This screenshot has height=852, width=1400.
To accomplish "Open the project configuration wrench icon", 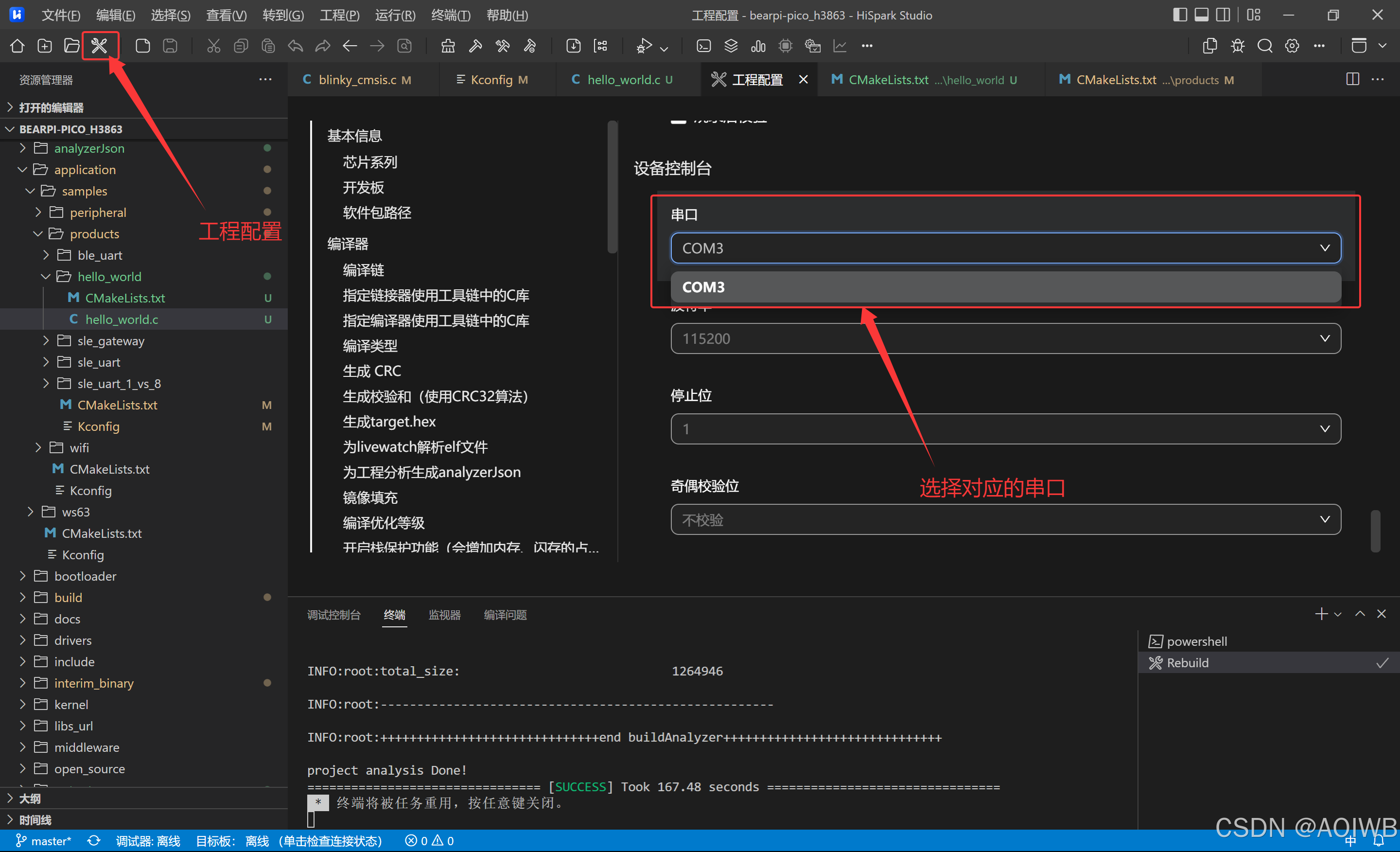I will point(100,46).
